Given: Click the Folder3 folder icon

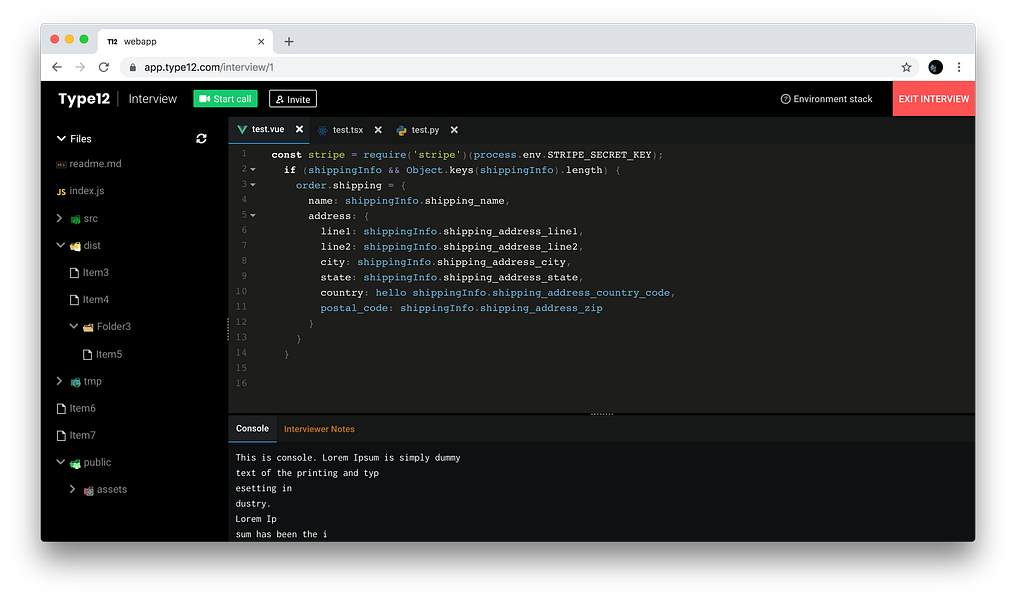Looking at the screenshot, I should pyautogui.click(x=88, y=327).
